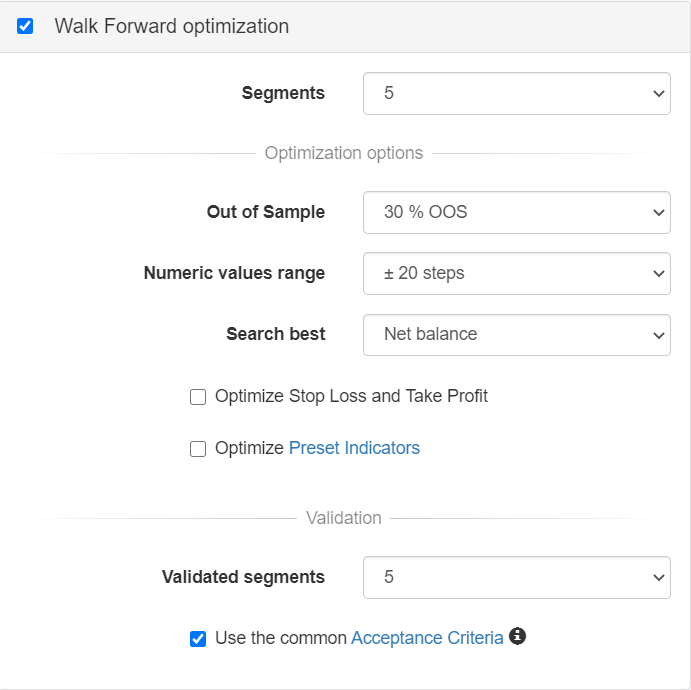Click the Numeric values range label

pos(234,273)
